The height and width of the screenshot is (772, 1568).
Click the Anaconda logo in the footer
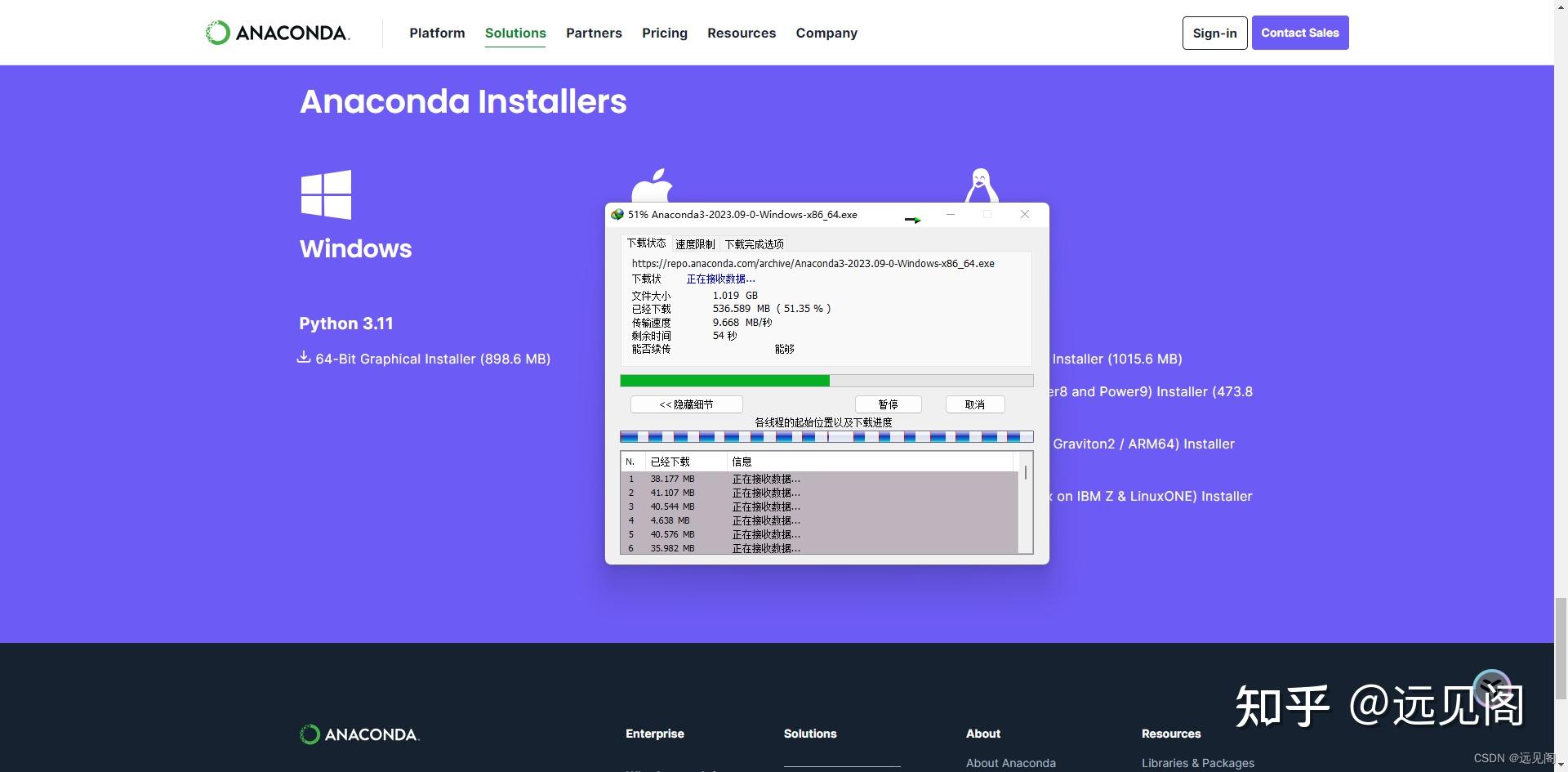[359, 734]
